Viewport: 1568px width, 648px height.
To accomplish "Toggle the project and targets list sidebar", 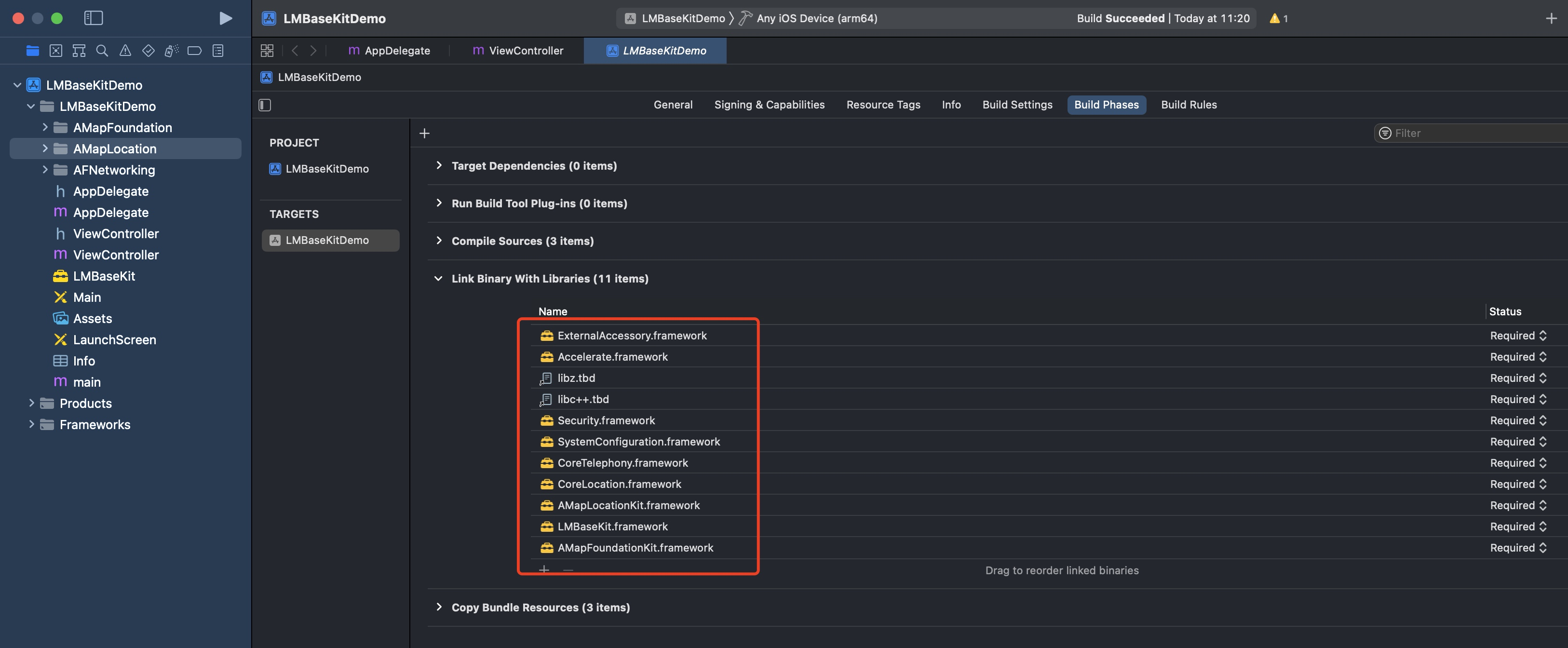I will point(265,105).
